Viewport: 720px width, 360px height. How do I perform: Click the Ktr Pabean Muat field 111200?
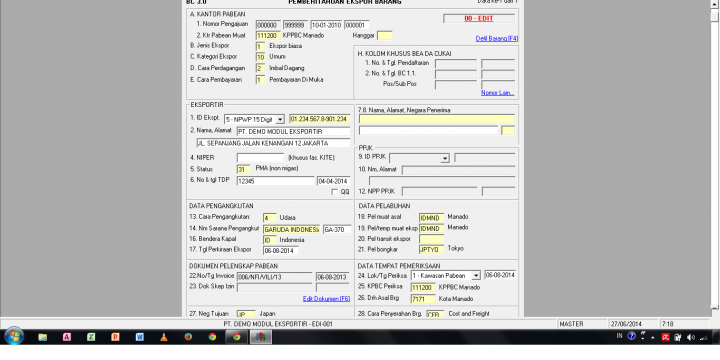click(268, 35)
